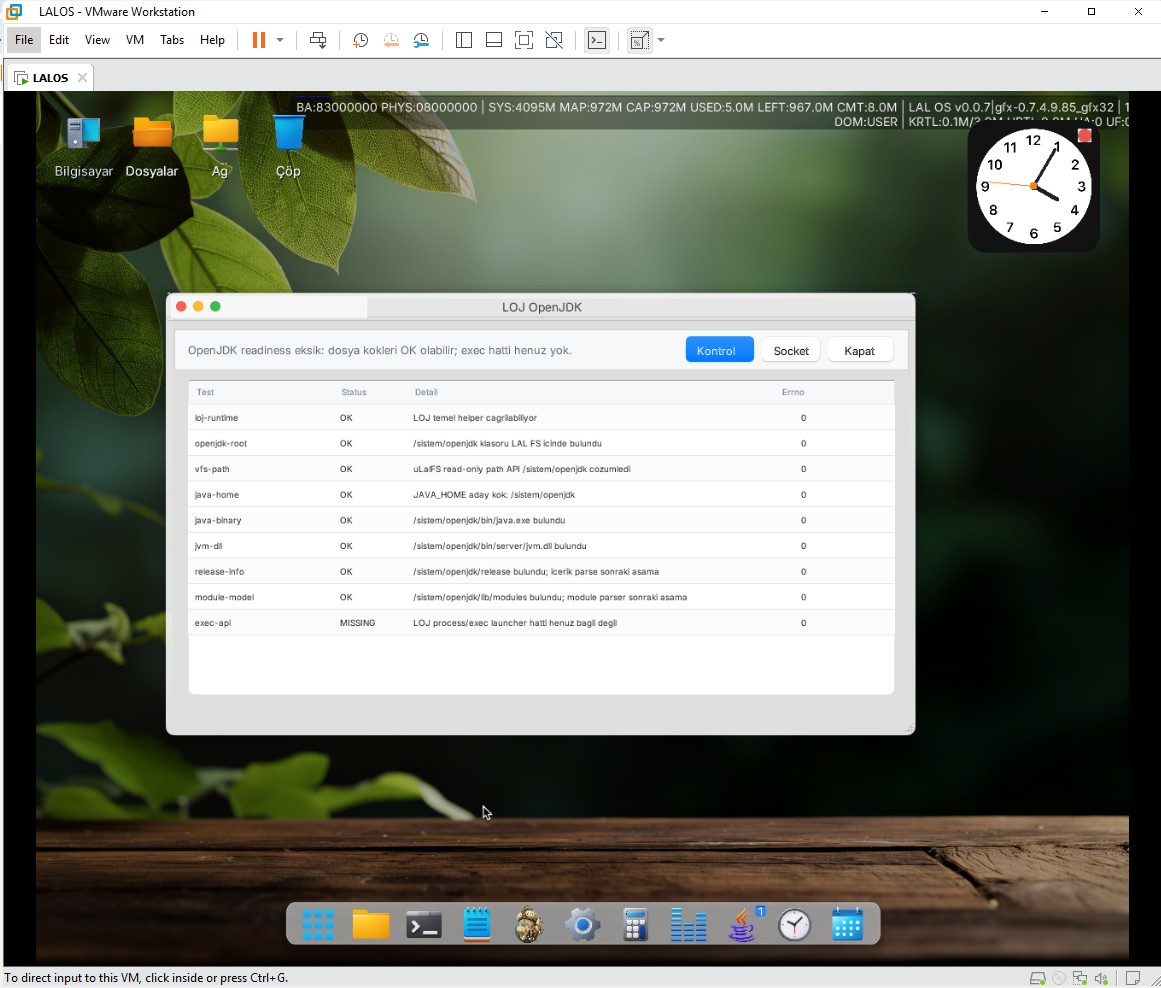Take a snapshot of this virtual machine
Image resolution: width=1161 pixels, height=988 pixels.
361,40
